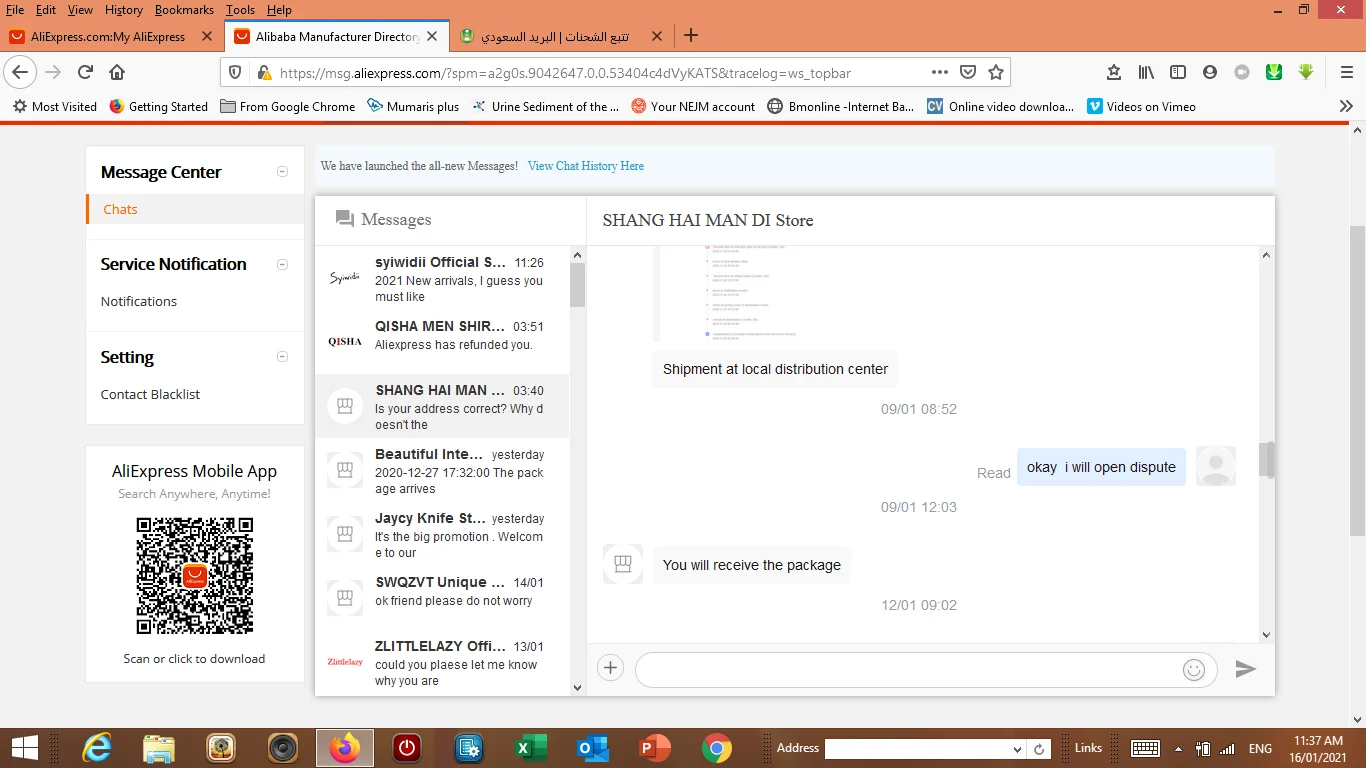The height and width of the screenshot is (768, 1366).
Task: Launch Excel from the taskbar
Action: click(x=530, y=748)
